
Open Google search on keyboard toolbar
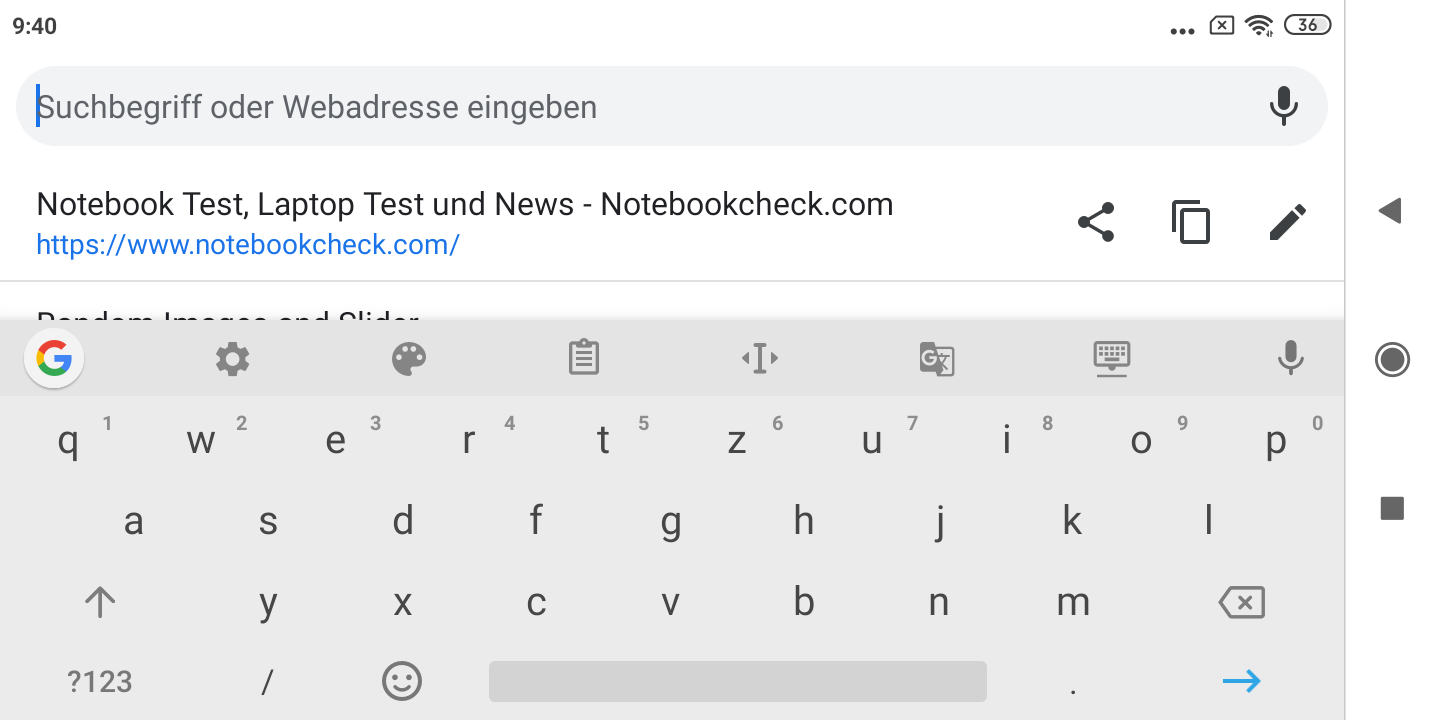[54, 358]
